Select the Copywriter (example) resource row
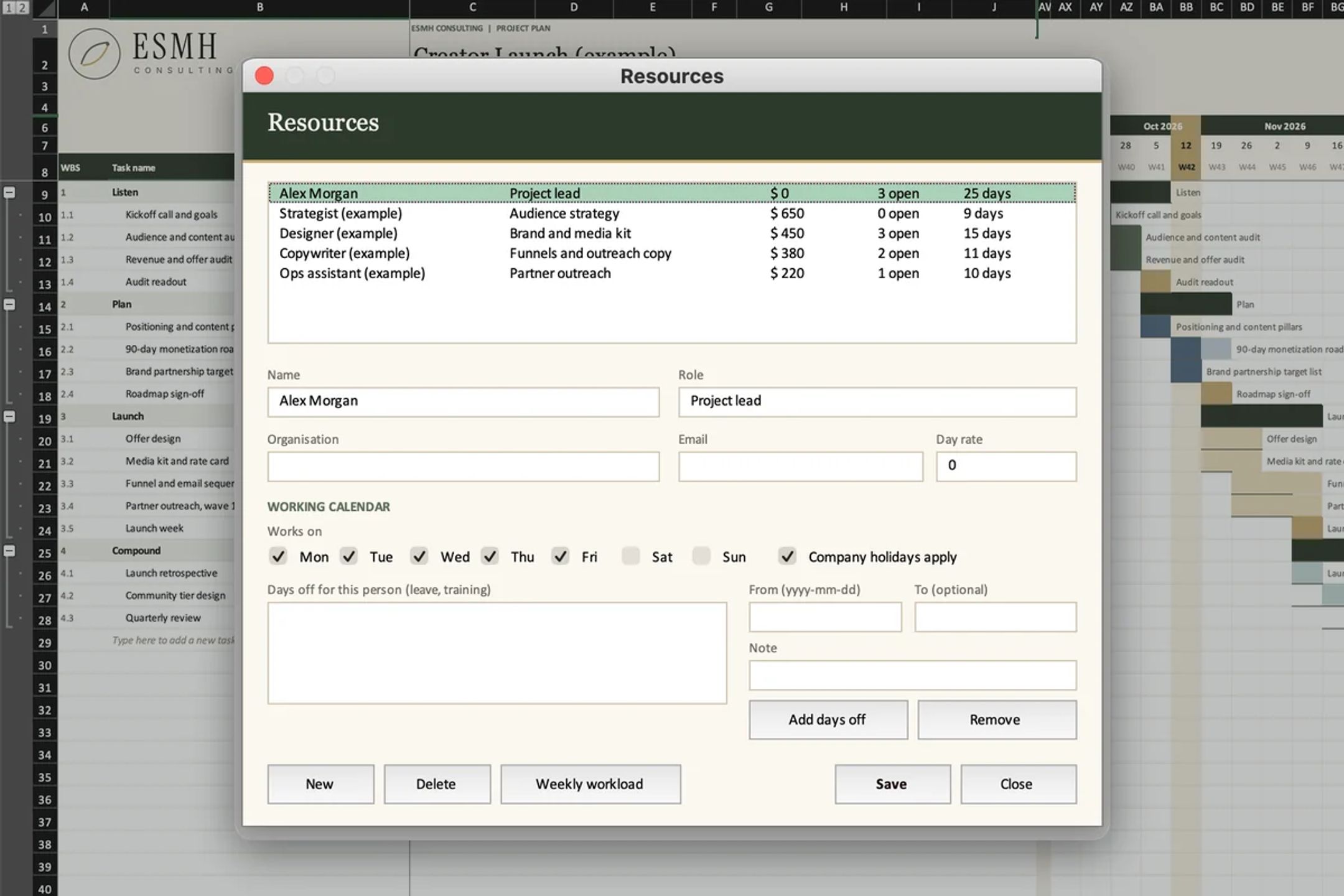The height and width of the screenshot is (896, 1344). 672,253
